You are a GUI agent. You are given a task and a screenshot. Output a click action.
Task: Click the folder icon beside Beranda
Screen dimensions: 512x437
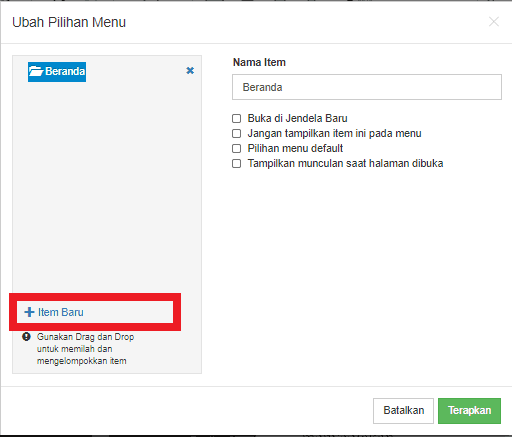(36, 71)
